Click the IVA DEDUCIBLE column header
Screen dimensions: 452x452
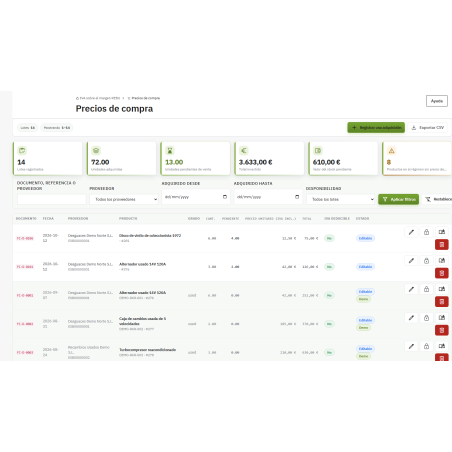tap(337, 219)
